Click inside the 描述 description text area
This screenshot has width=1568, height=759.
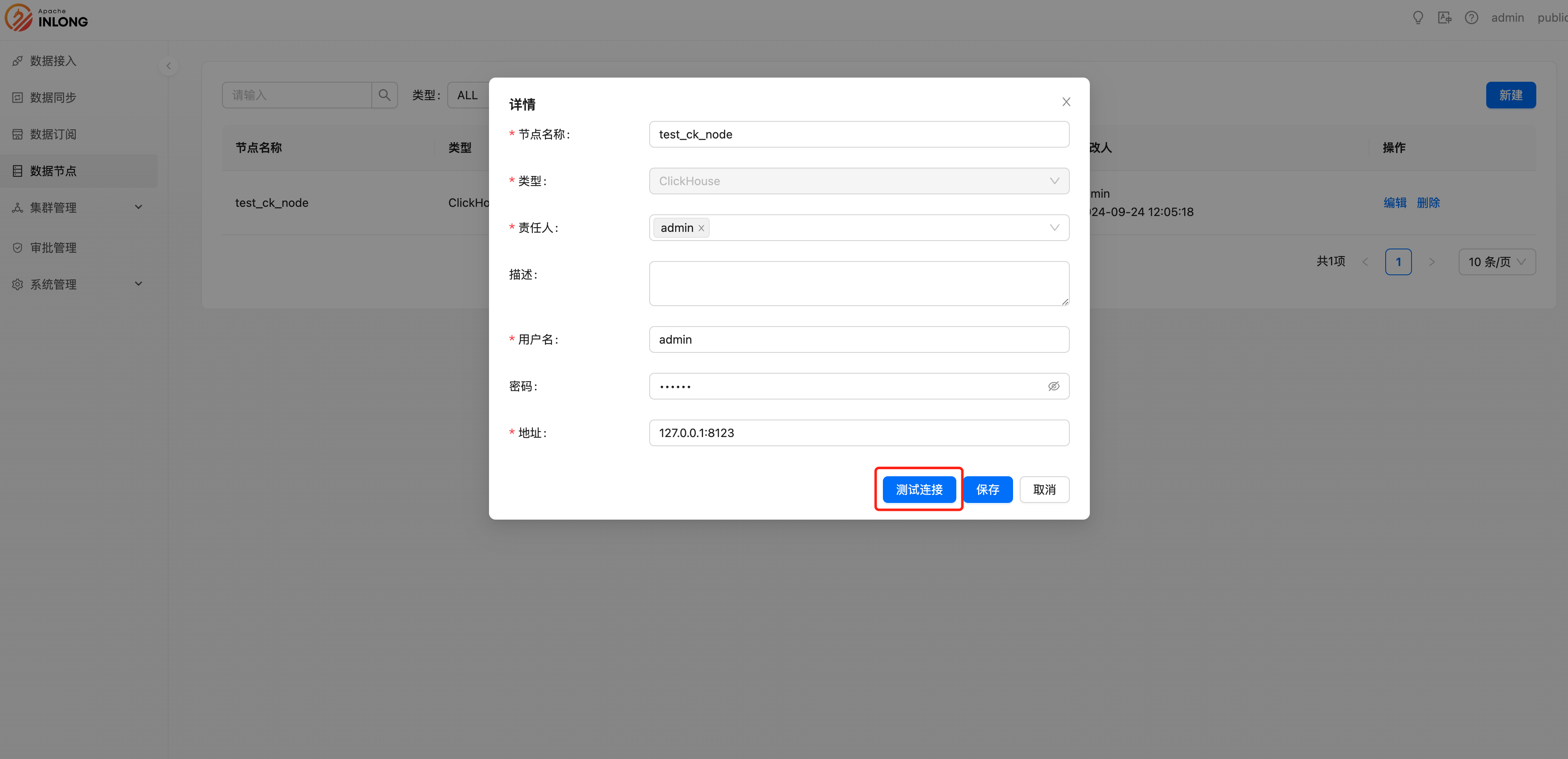coord(858,283)
